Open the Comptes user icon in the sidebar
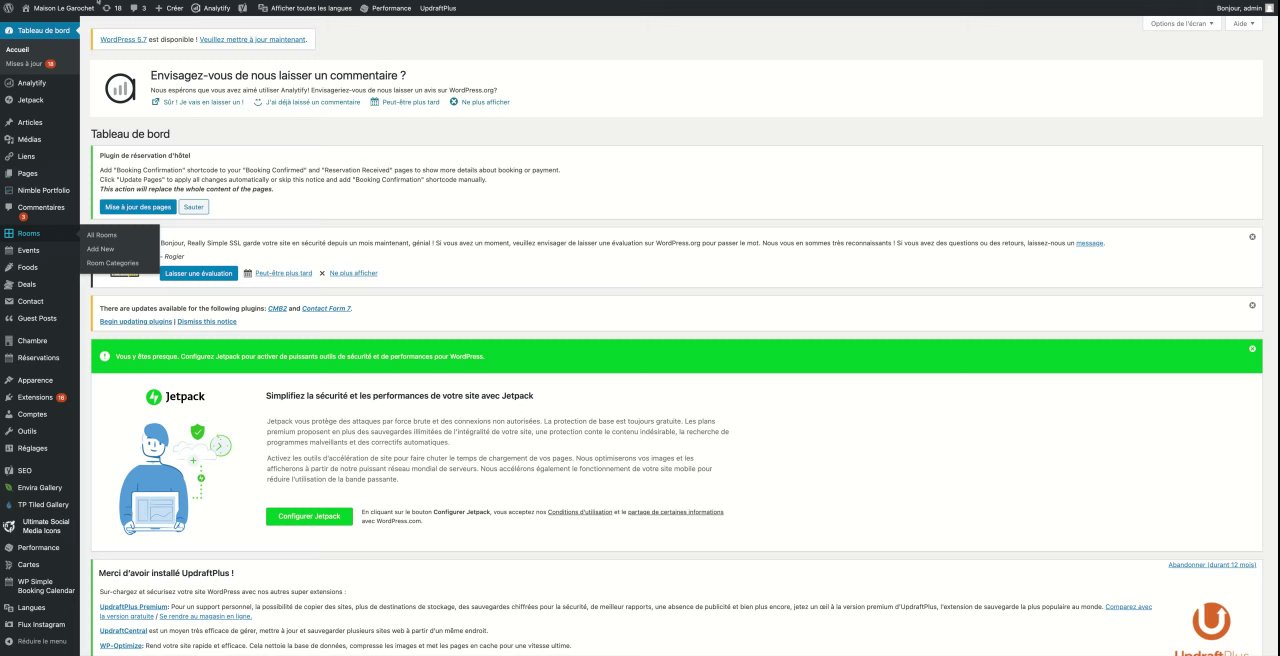1280x656 pixels. coord(9,414)
